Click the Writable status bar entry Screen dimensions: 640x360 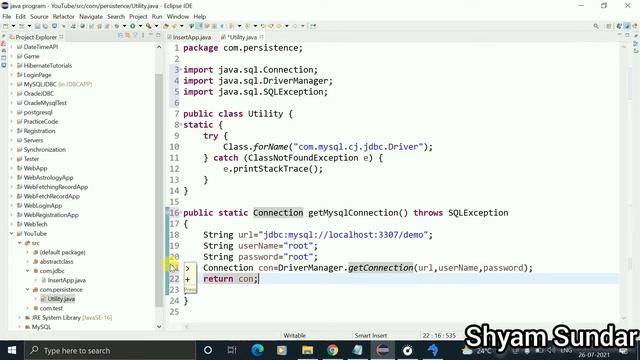(x=294, y=336)
